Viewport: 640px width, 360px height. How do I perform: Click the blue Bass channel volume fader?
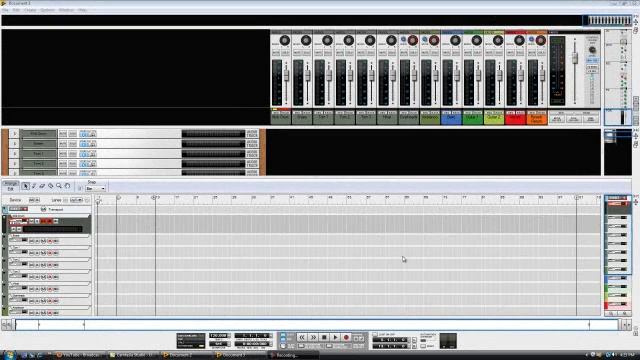(x=457, y=75)
